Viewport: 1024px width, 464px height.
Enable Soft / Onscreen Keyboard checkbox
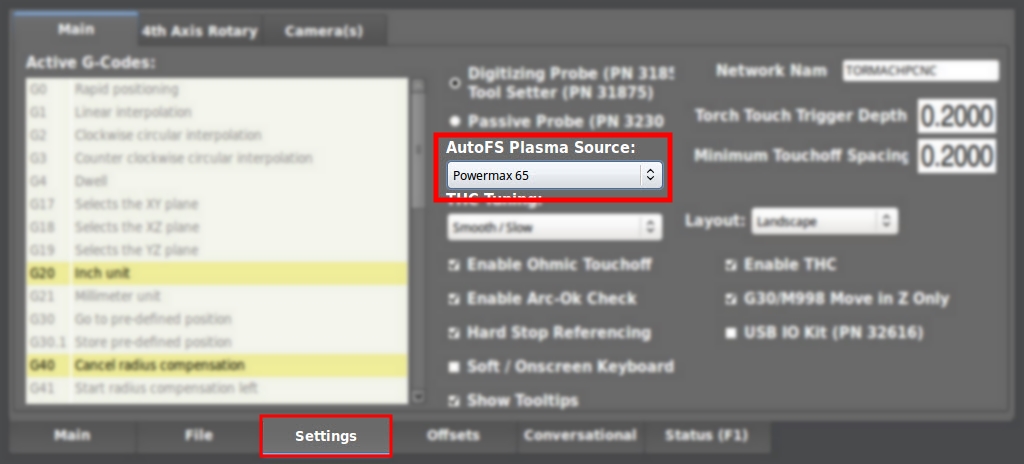point(455,367)
